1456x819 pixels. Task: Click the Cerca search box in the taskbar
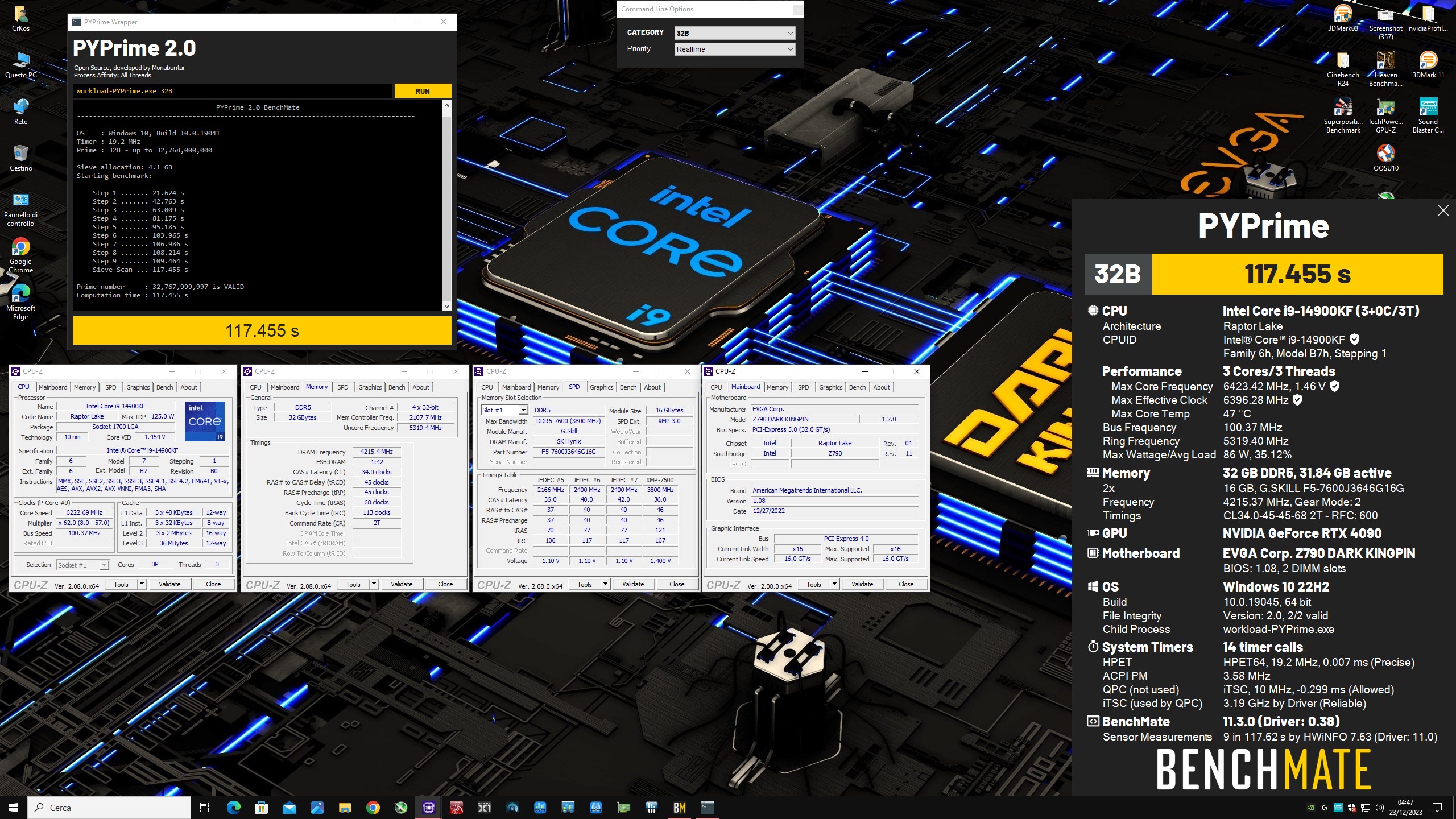pyautogui.click(x=109, y=808)
